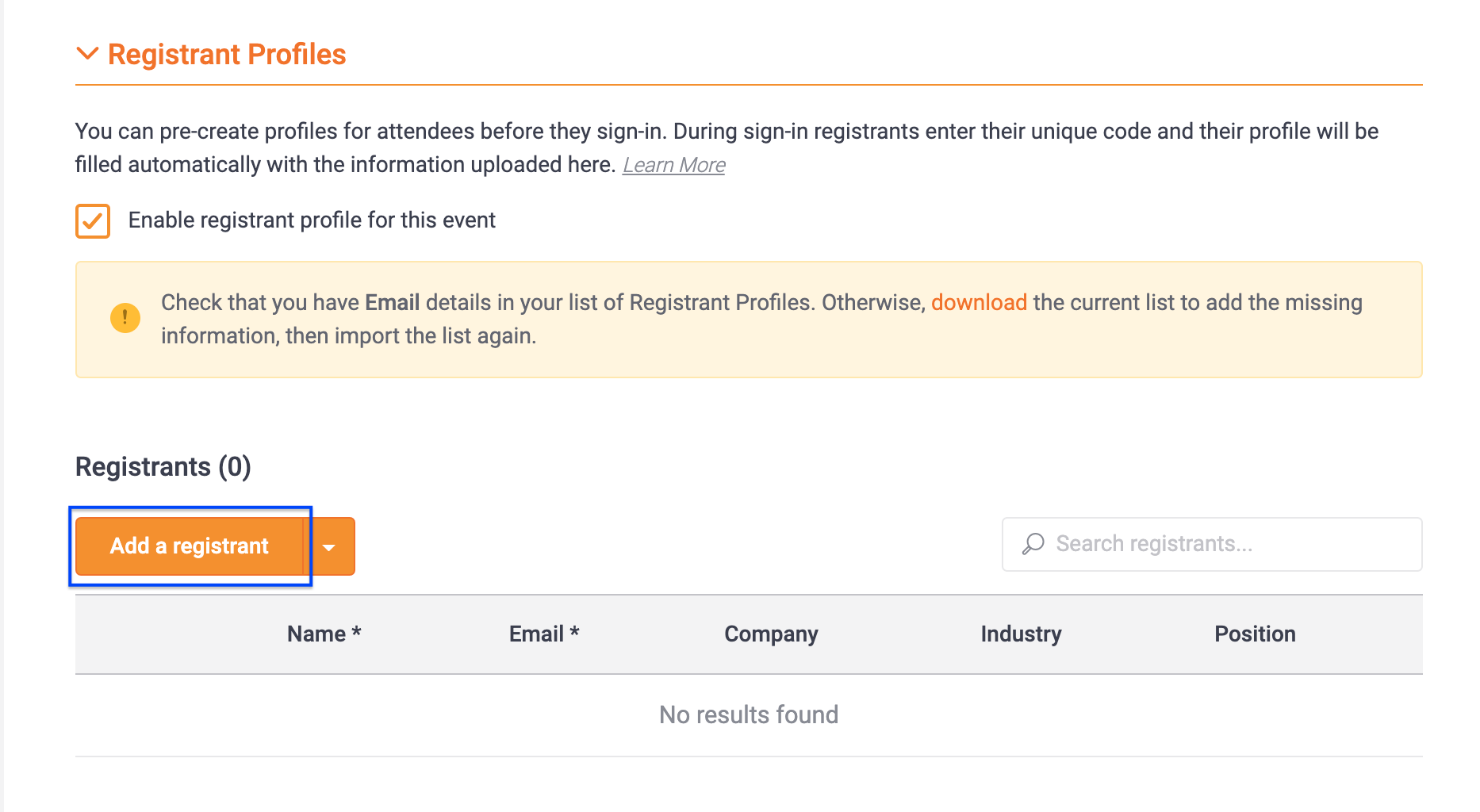Select the Position column header
This screenshot has height=812, width=1480.
[x=1255, y=634]
